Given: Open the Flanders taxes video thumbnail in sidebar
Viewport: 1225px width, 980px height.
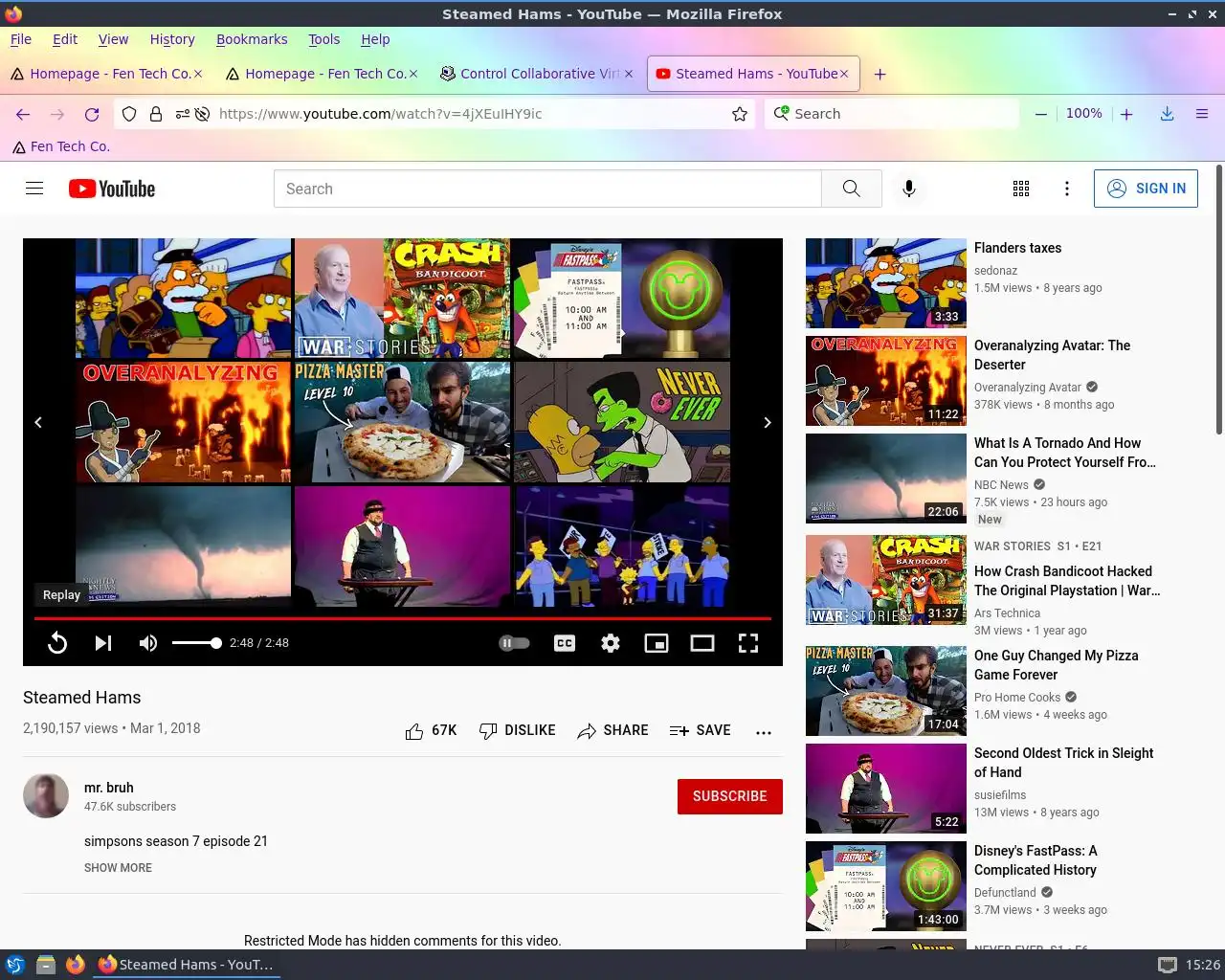Looking at the screenshot, I should click(x=886, y=283).
